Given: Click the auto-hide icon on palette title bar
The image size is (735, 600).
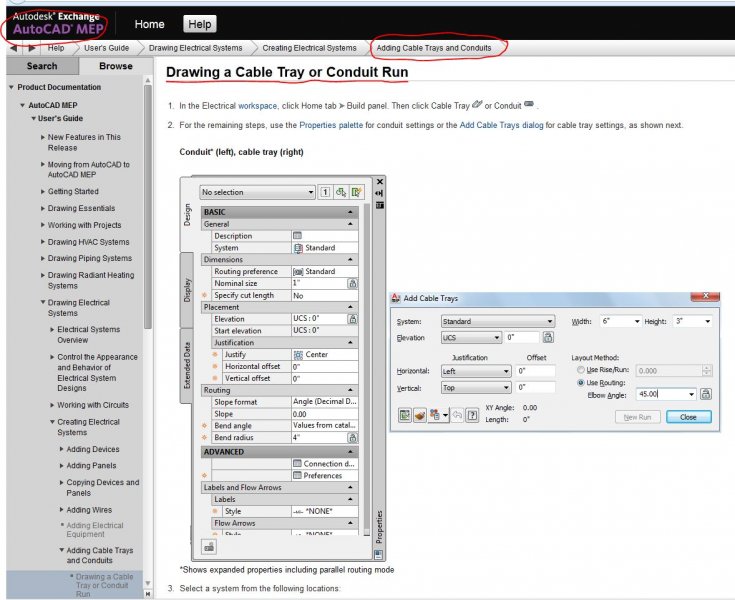Looking at the screenshot, I should 379,193.
